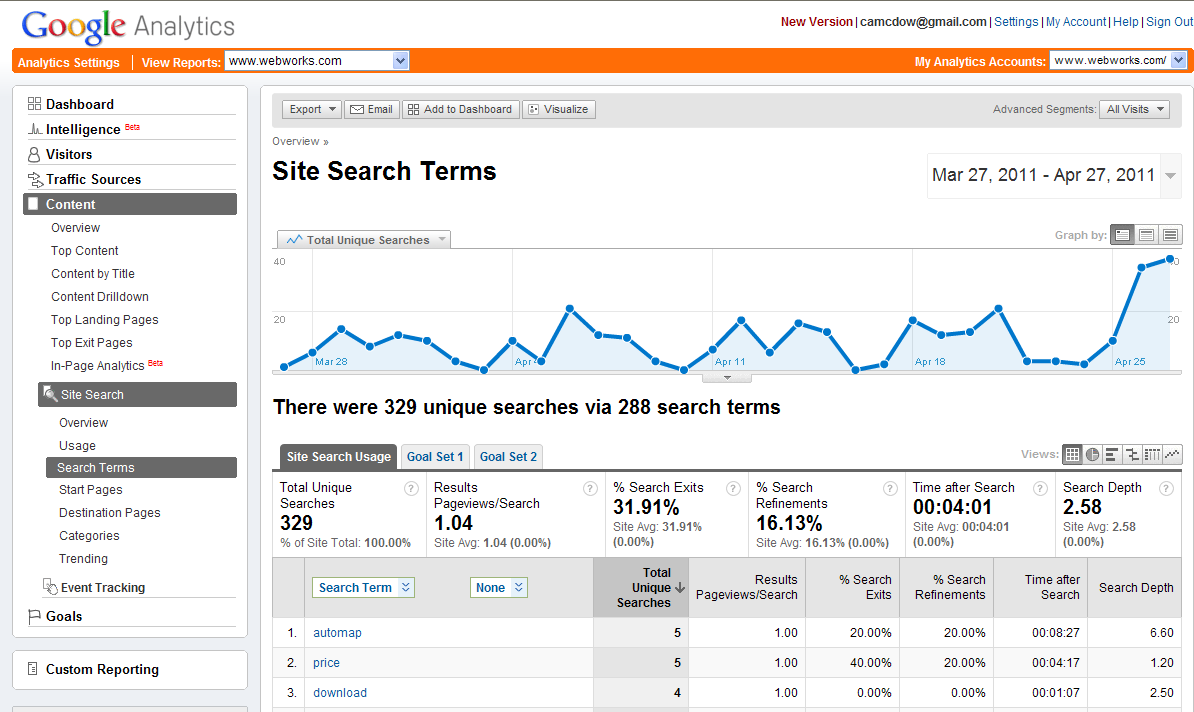Show help for Search Depth
This screenshot has width=1194, height=712.
1166,489
